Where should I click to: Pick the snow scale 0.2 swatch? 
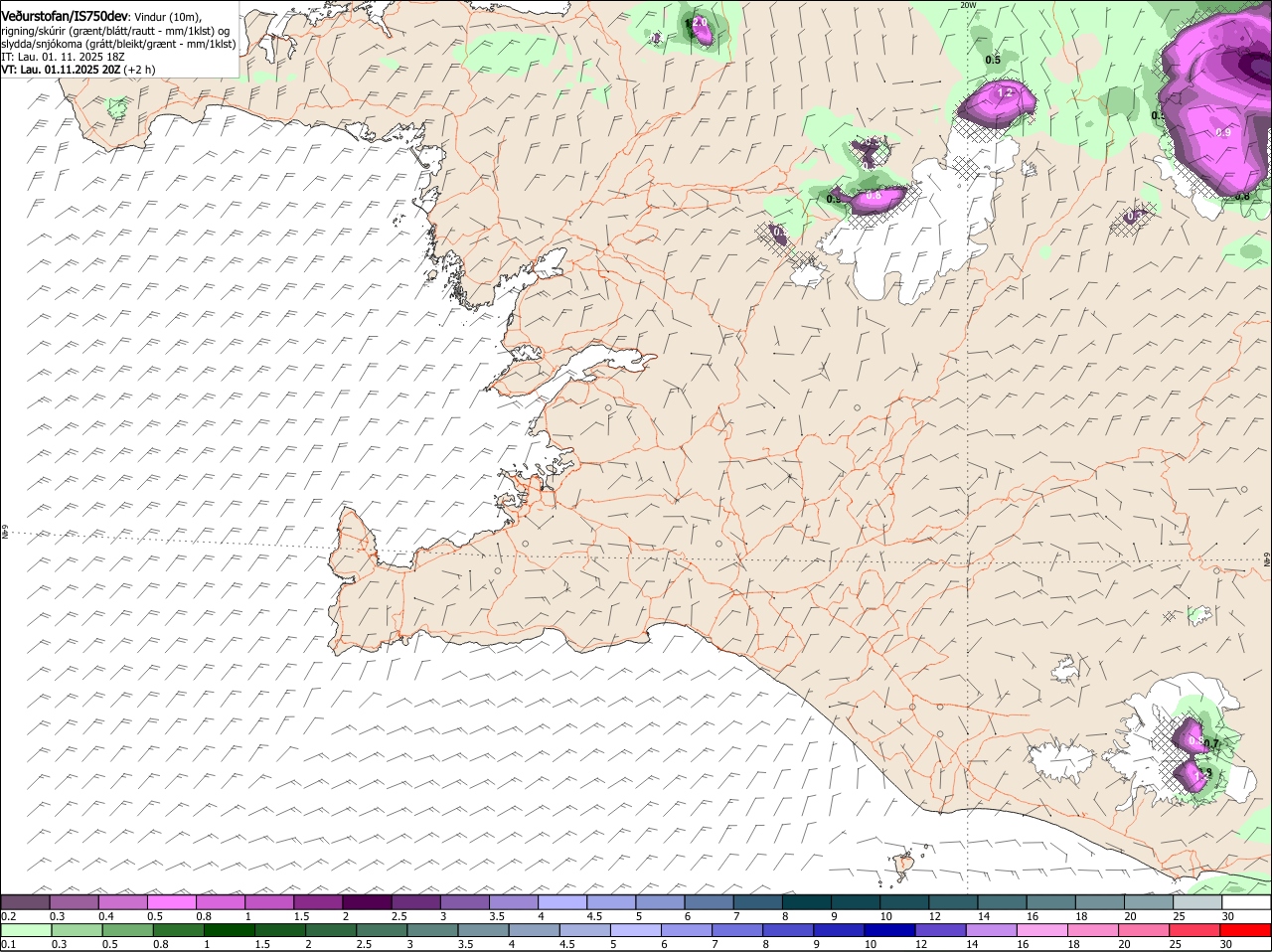(x=25, y=902)
